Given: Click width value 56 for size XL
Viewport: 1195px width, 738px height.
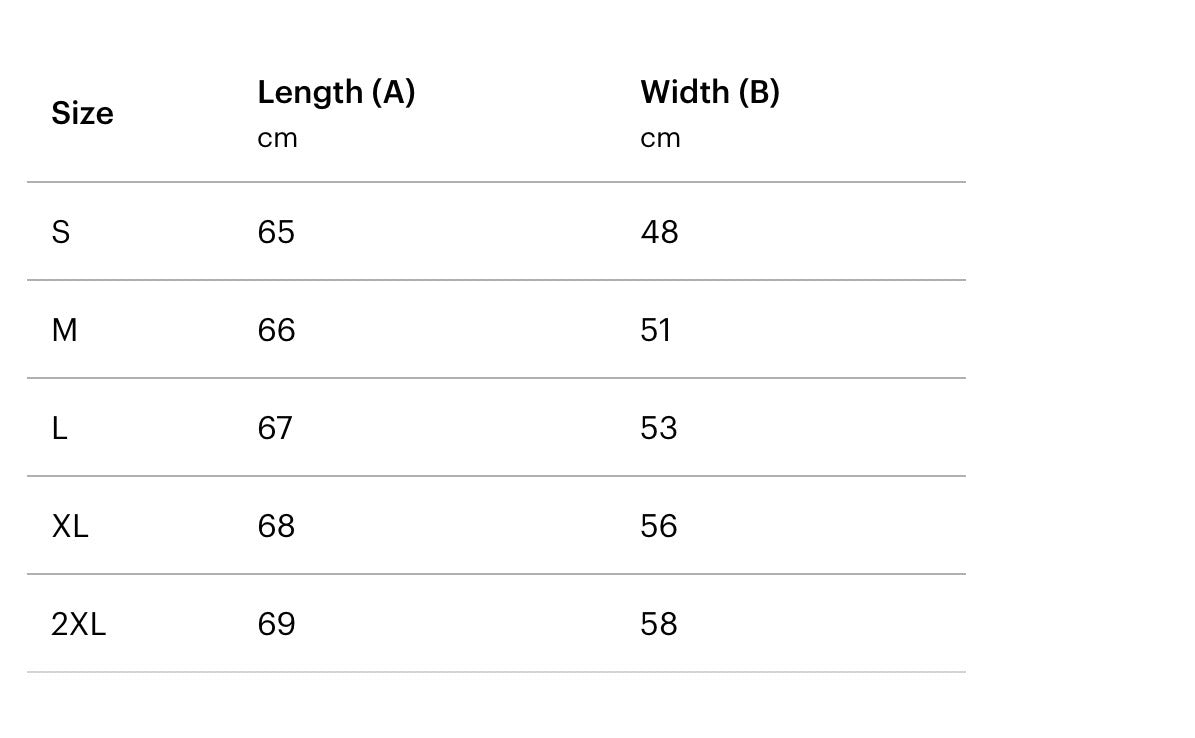Looking at the screenshot, I should pos(659,526).
